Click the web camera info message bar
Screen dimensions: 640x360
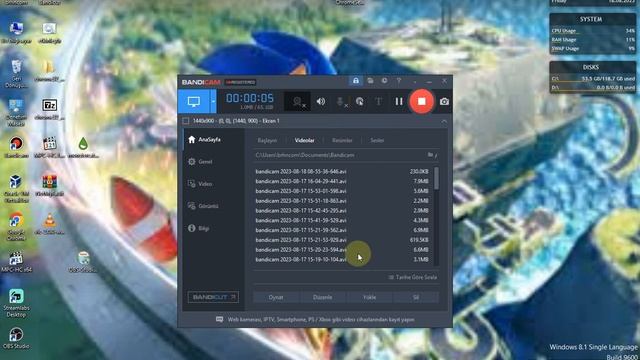tap(315, 320)
